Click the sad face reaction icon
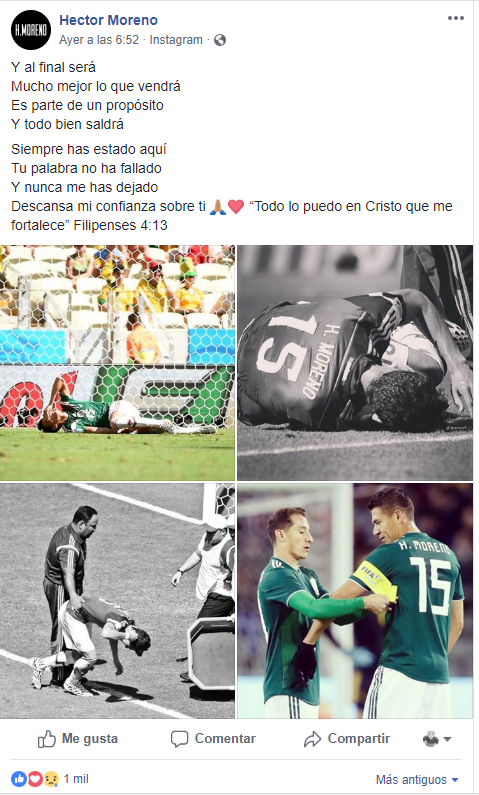The image size is (479, 795). (x=51, y=779)
